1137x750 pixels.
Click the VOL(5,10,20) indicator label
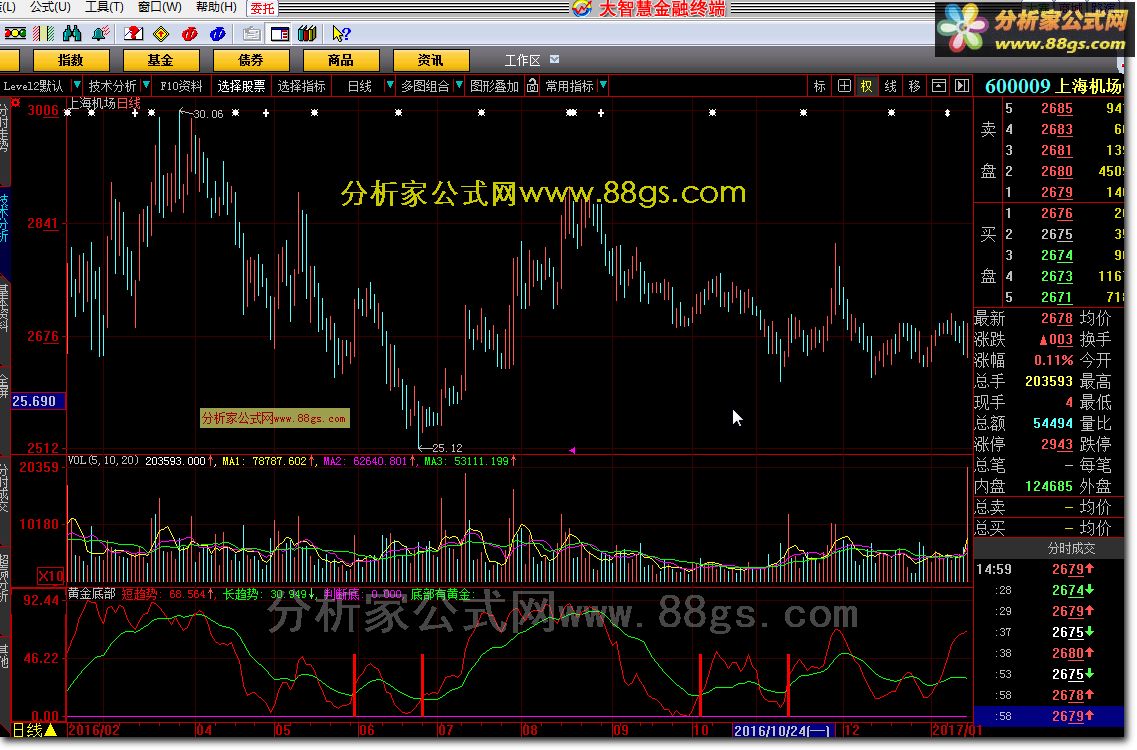coord(103,461)
